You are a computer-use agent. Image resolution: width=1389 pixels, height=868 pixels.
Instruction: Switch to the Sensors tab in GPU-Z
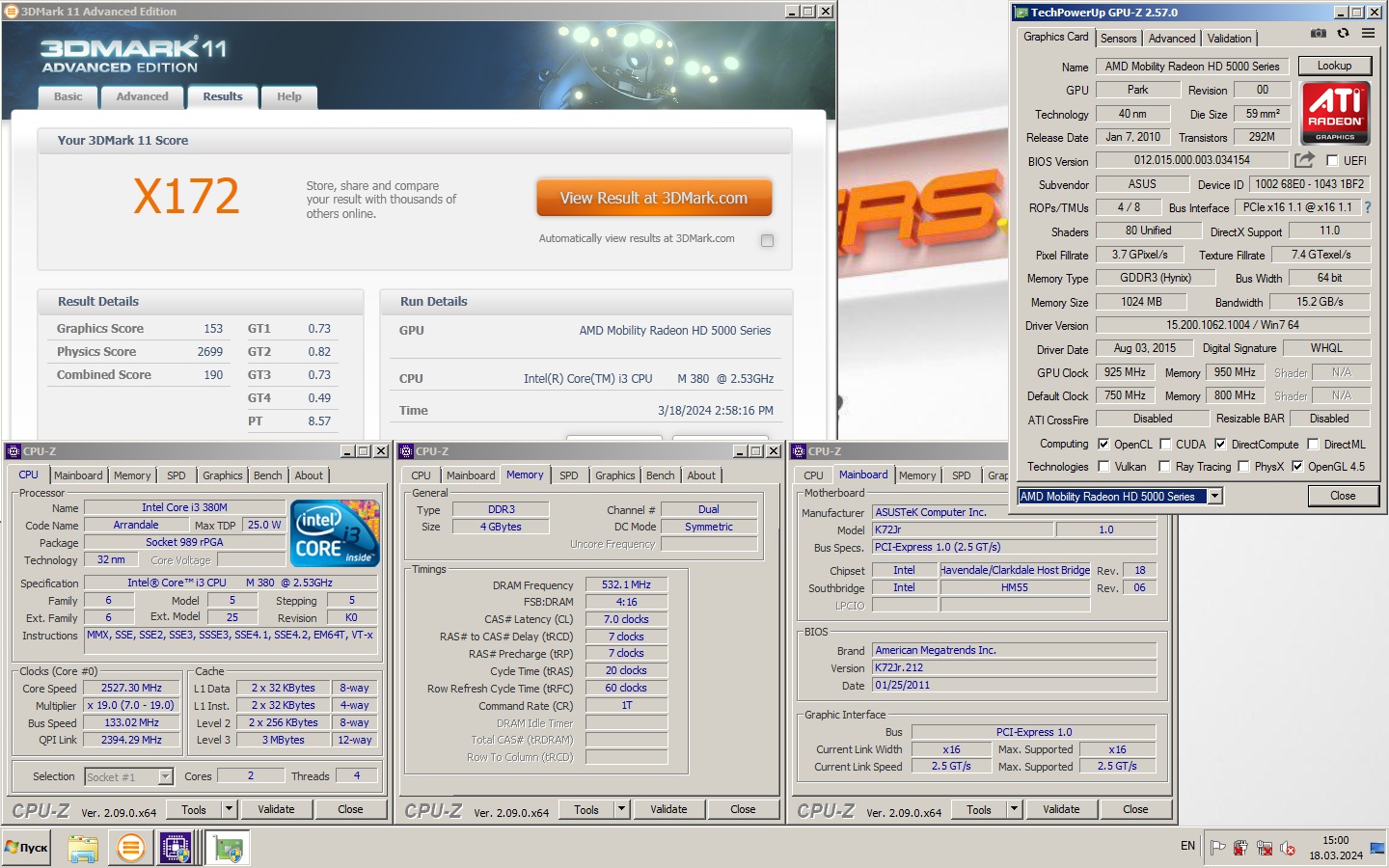pyautogui.click(x=1119, y=39)
